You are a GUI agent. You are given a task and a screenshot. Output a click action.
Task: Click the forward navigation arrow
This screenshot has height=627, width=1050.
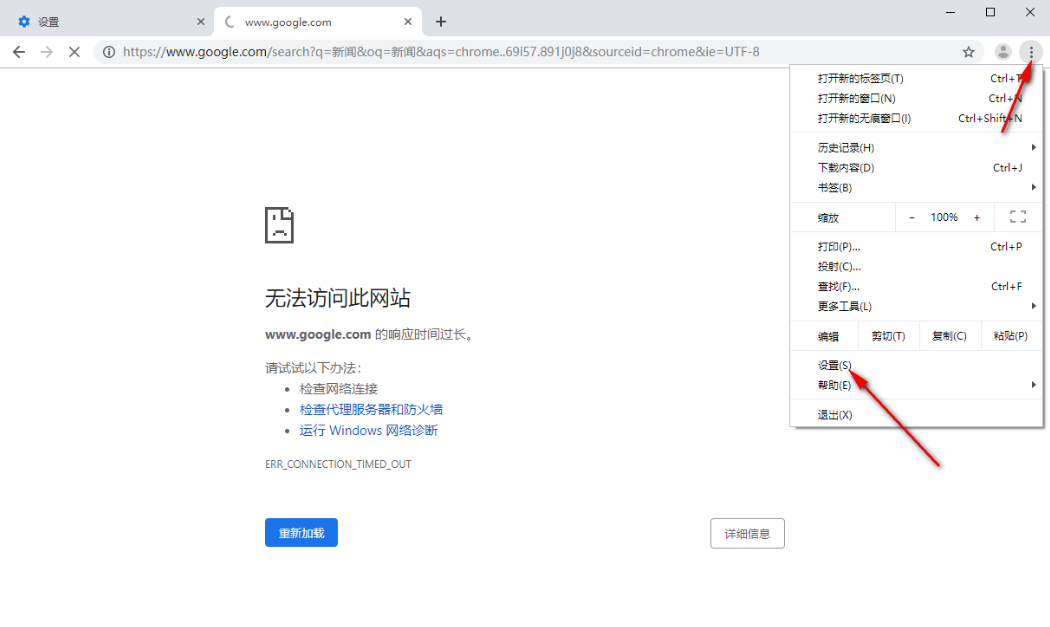click(46, 52)
